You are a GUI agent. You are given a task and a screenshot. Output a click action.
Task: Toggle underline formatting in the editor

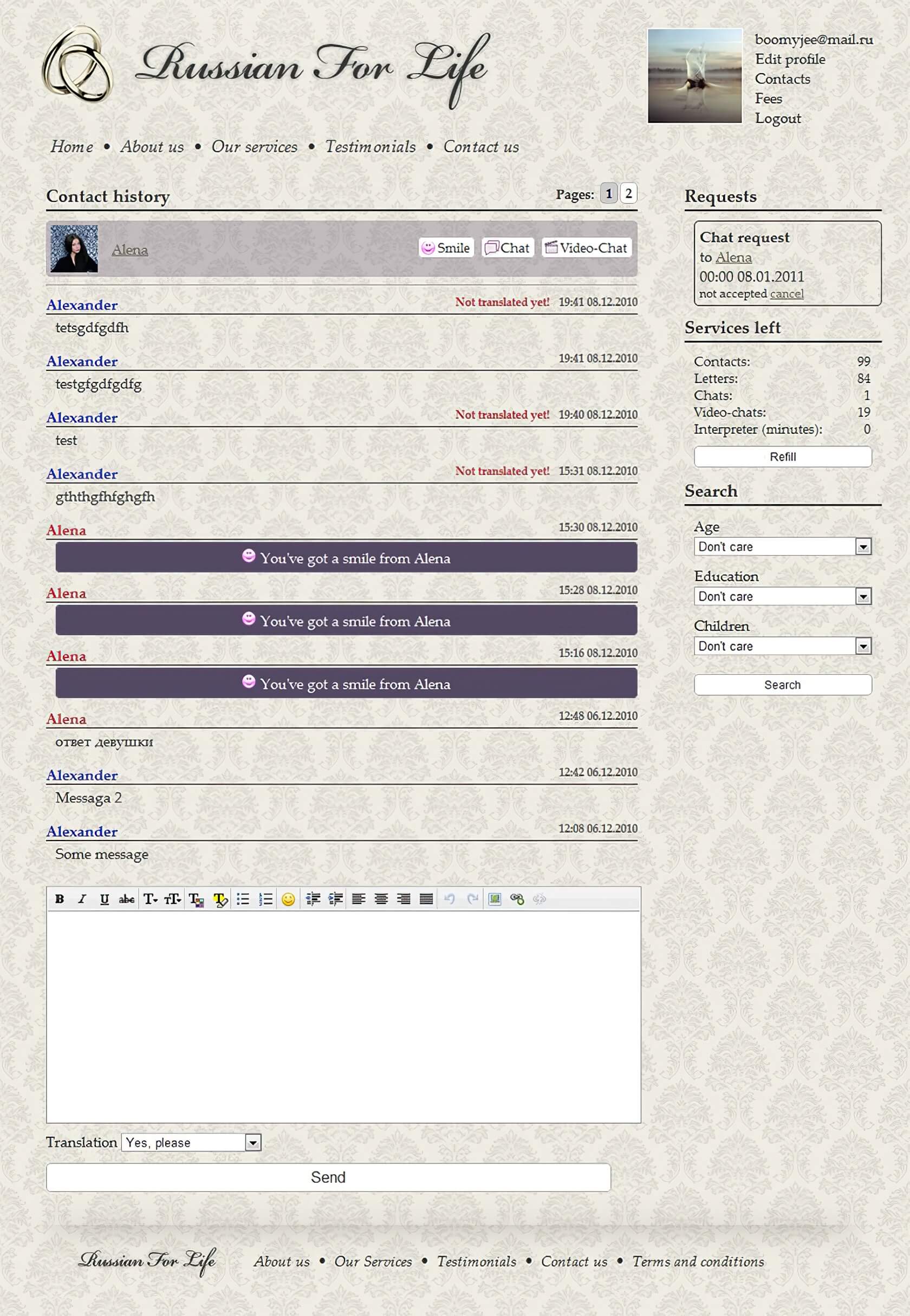(105, 899)
